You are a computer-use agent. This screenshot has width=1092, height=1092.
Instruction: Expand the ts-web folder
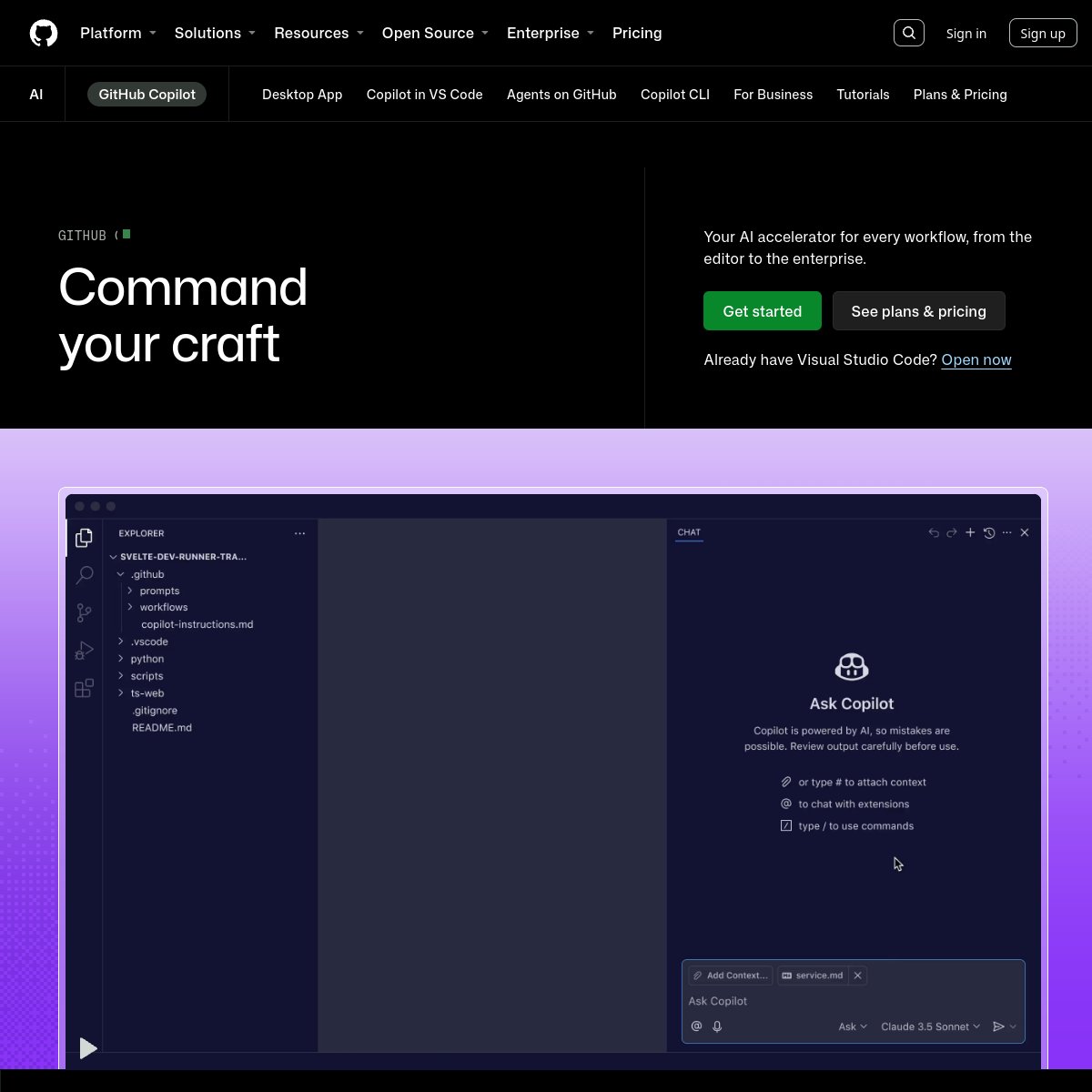tap(120, 693)
